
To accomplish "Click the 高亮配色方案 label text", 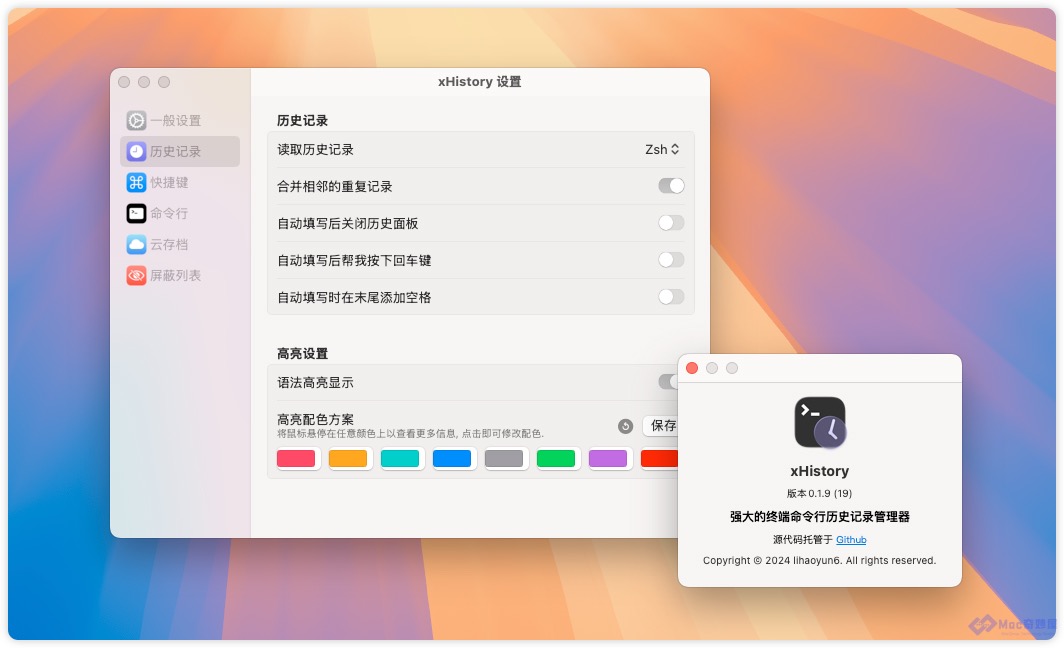I will coord(316,419).
